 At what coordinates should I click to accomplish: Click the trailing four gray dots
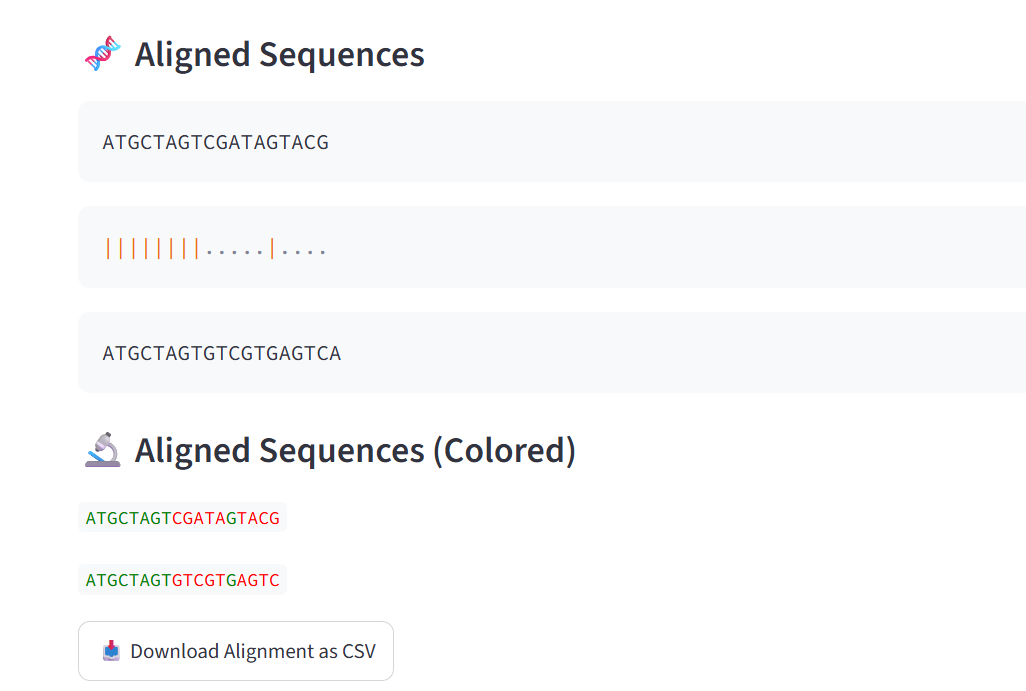pos(304,251)
